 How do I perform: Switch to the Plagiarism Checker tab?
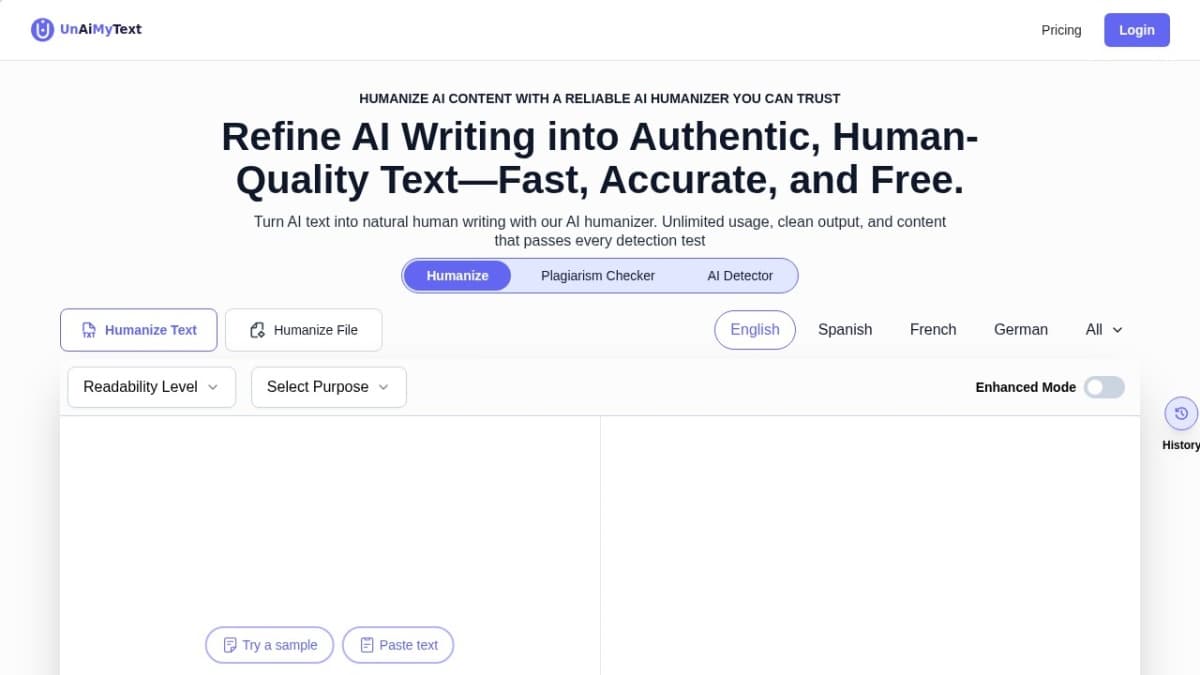click(597, 275)
